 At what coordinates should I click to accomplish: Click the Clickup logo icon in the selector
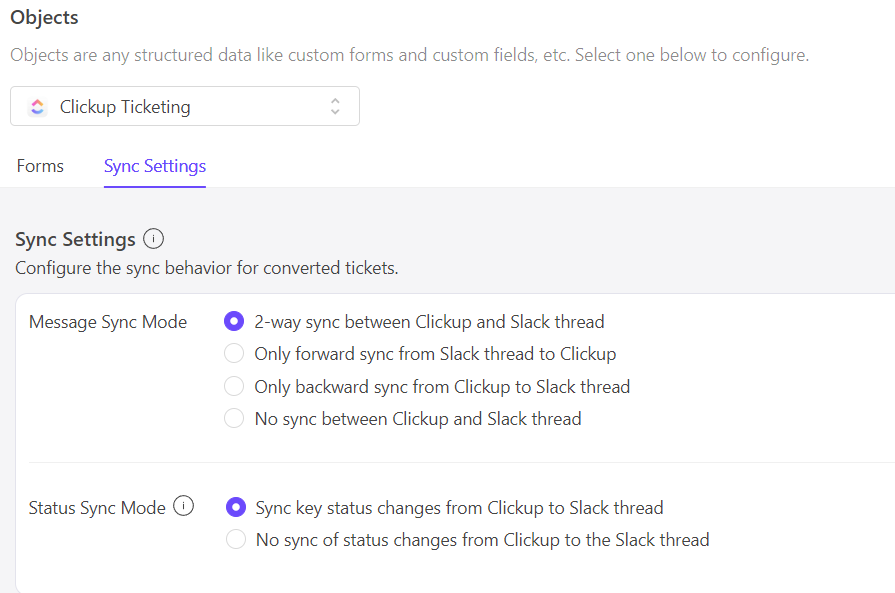37,107
